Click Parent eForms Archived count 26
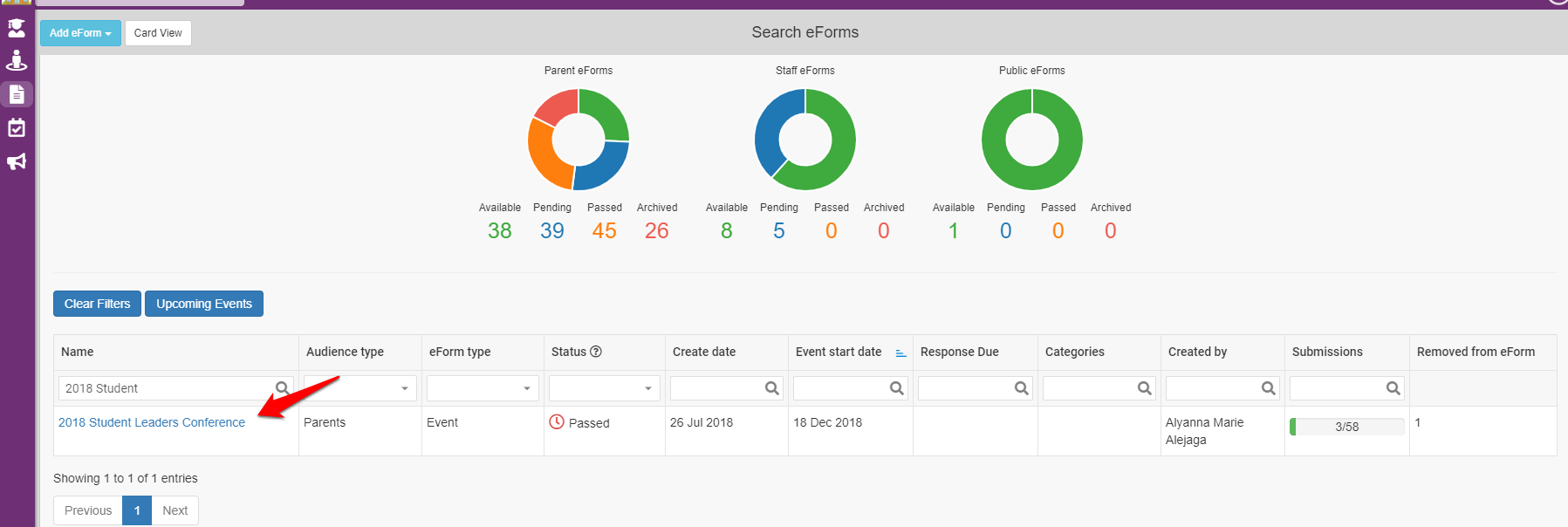The width and height of the screenshot is (1568, 527). pos(657,230)
